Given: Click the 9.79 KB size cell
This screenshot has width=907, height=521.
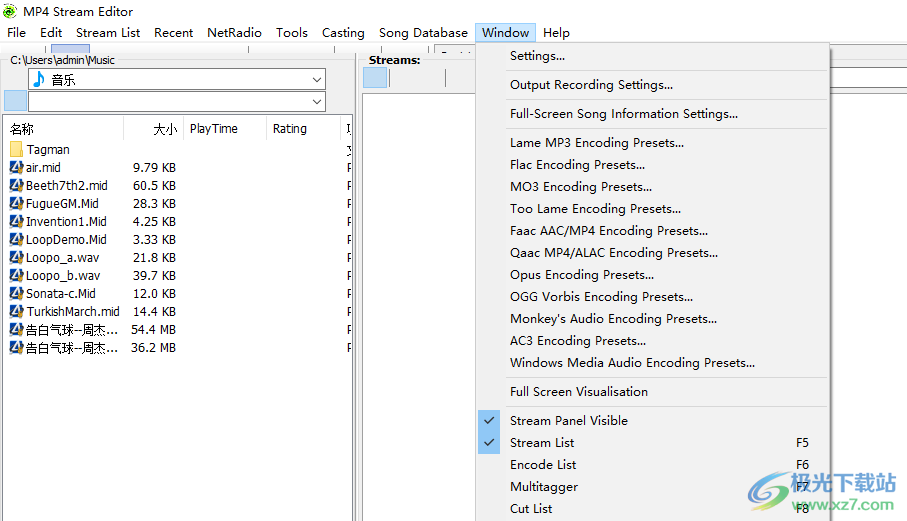Looking at the screenshot, I should click(x=154, y=168).
